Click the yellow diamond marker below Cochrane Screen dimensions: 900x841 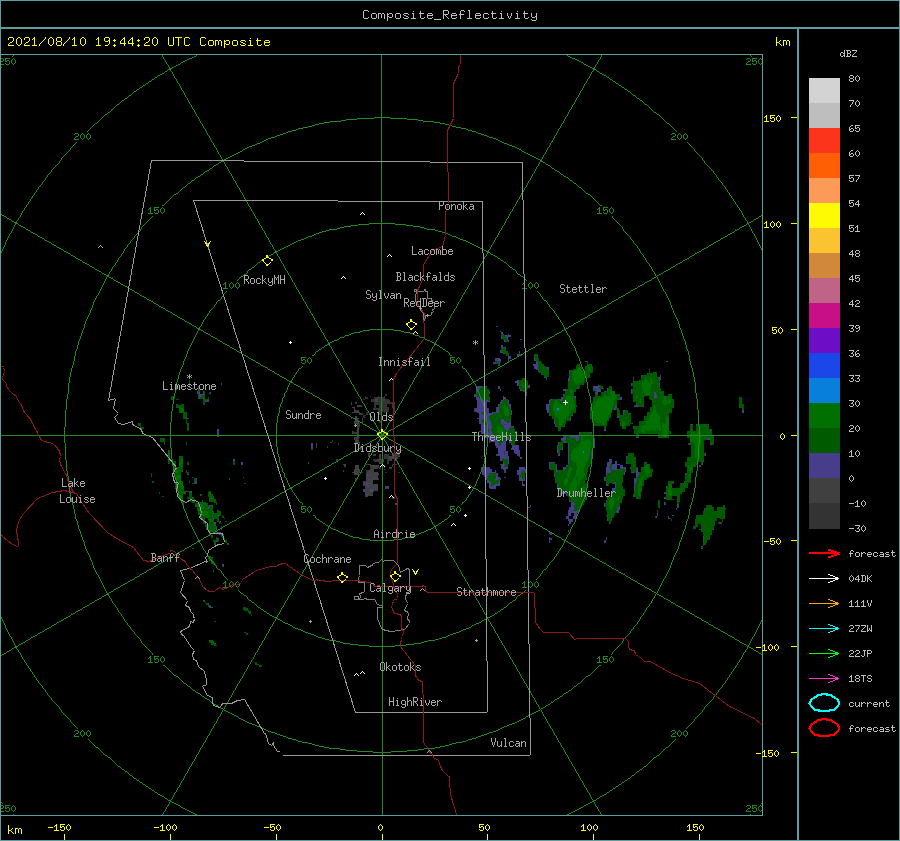(342, 577)
